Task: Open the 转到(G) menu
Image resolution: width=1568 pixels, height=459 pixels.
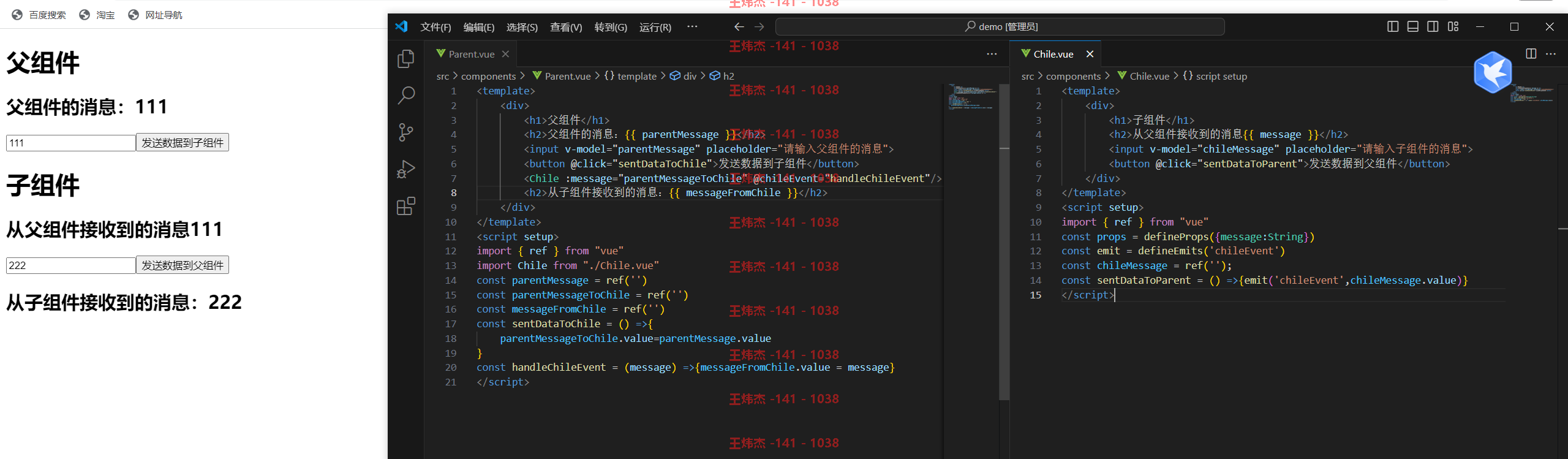Action: [x=611, y=27]
